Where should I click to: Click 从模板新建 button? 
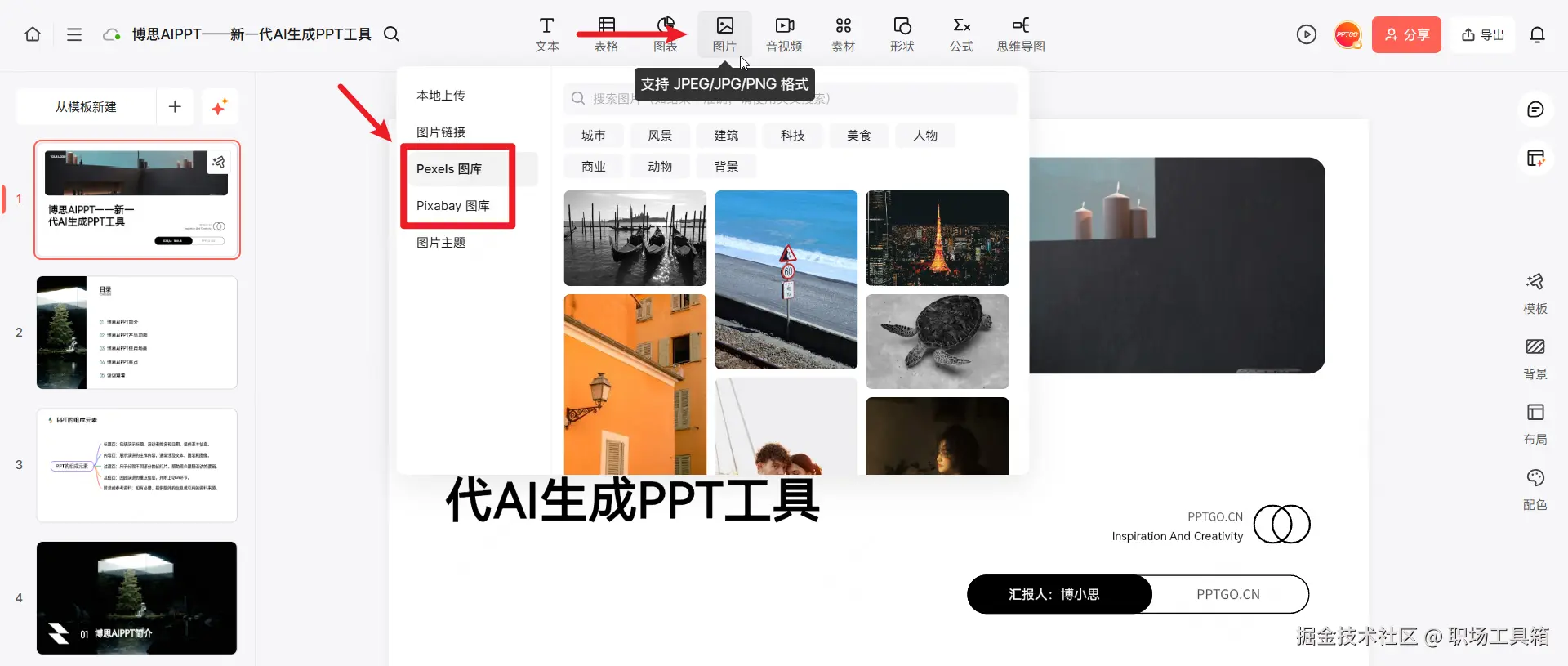86,107
